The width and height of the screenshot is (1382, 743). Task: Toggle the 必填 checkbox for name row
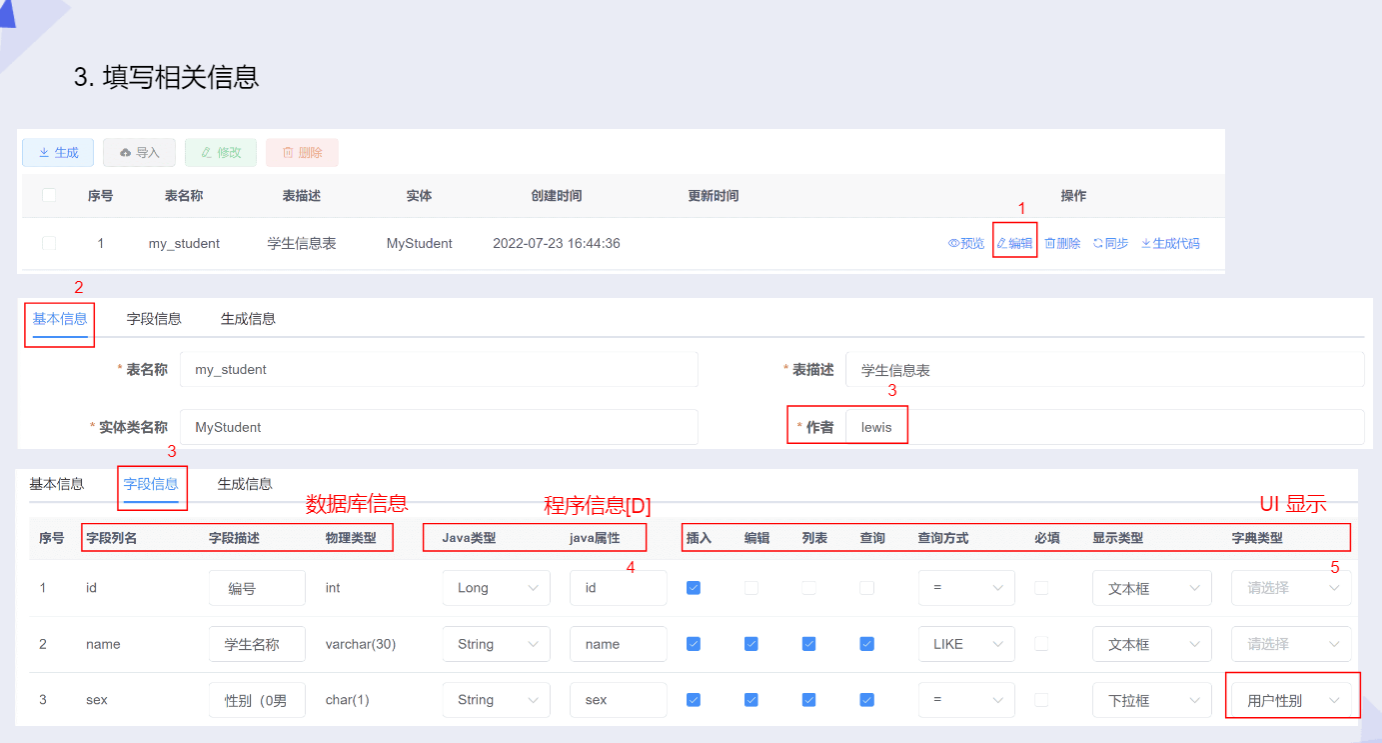(x=1041, y=644)
